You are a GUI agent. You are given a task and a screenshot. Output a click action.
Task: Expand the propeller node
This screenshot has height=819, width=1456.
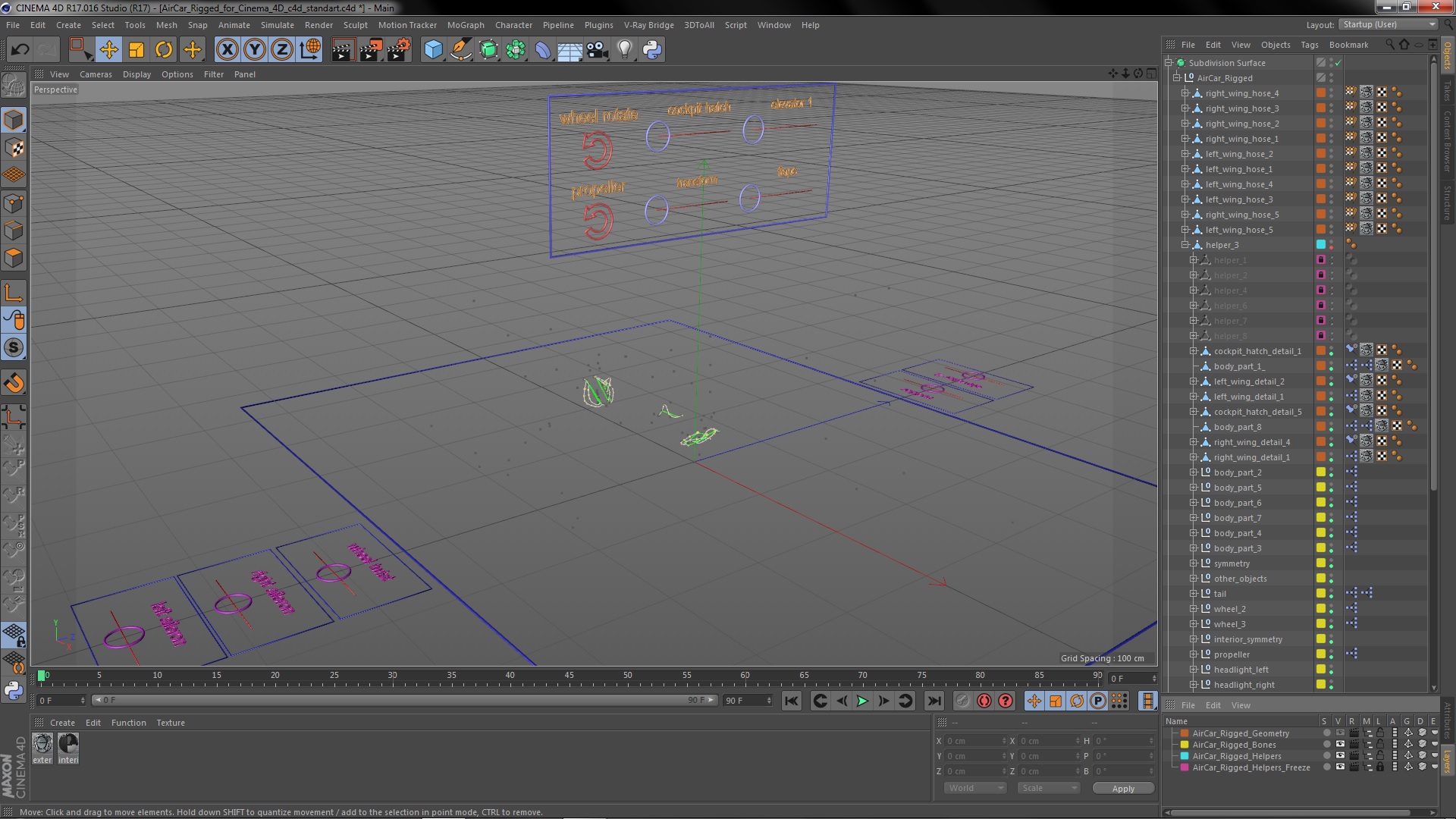pos(1194,654)
